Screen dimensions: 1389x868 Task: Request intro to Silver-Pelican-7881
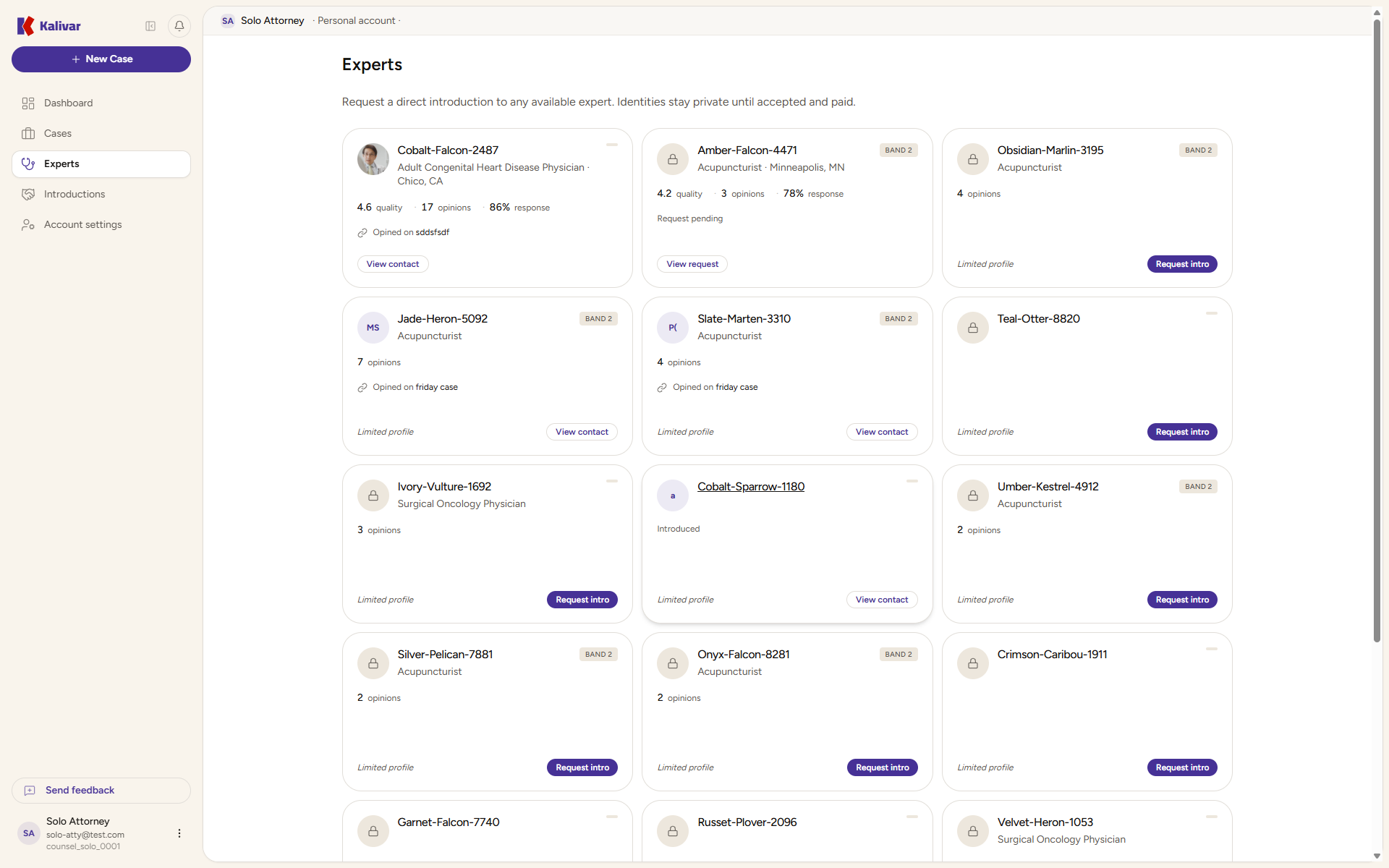[x=582, y=767]
